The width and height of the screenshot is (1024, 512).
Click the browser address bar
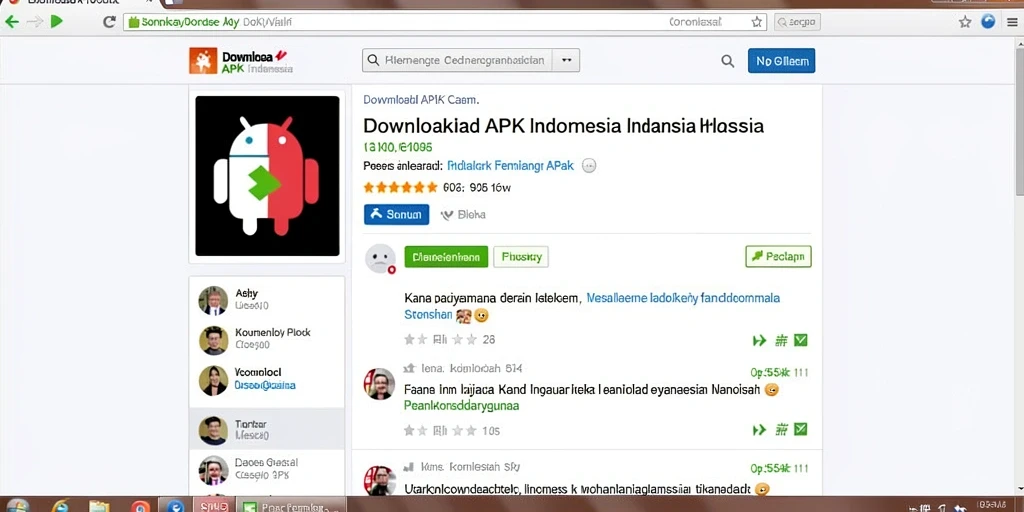(445, 22)
